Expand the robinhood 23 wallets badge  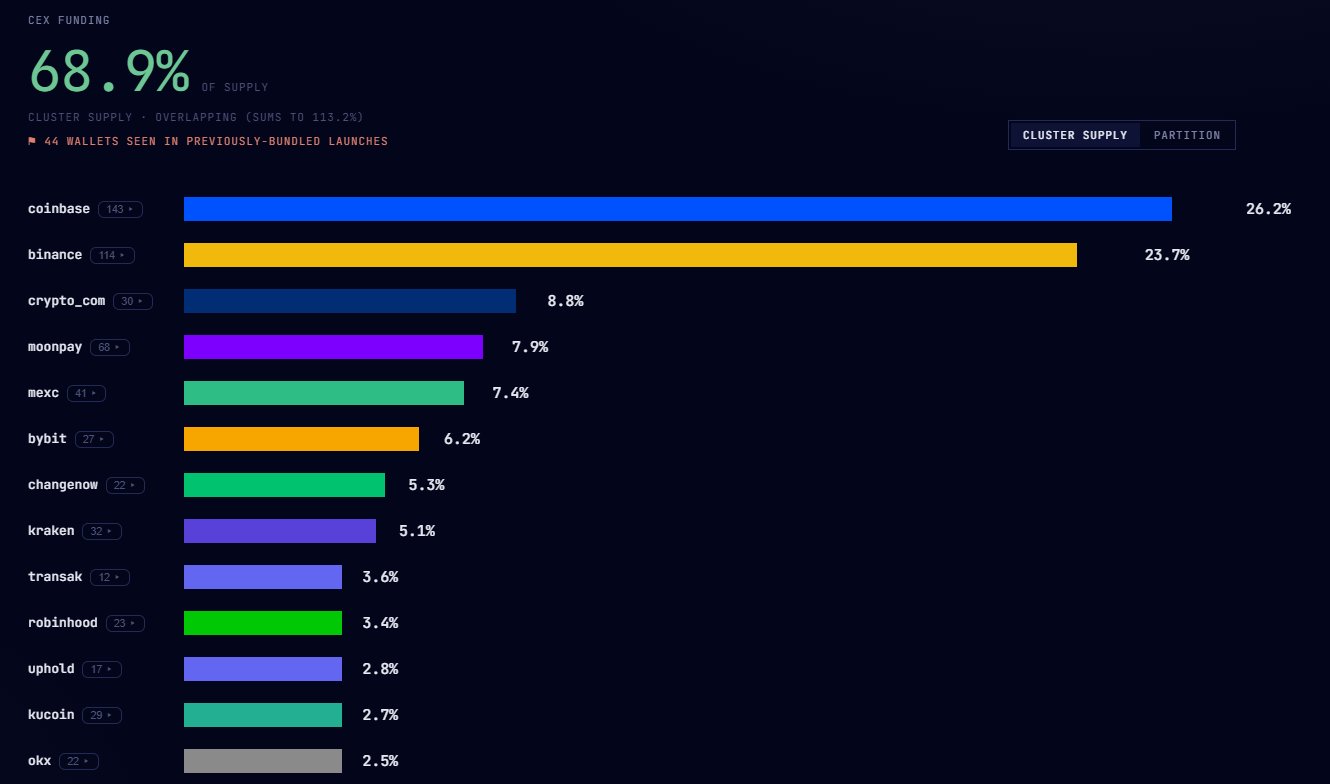(x=125, y=623)
